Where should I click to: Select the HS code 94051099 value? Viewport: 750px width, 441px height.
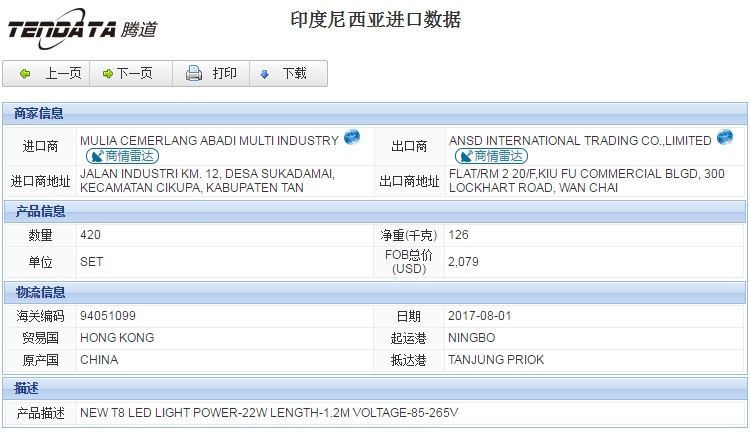[x=108, y=316]
